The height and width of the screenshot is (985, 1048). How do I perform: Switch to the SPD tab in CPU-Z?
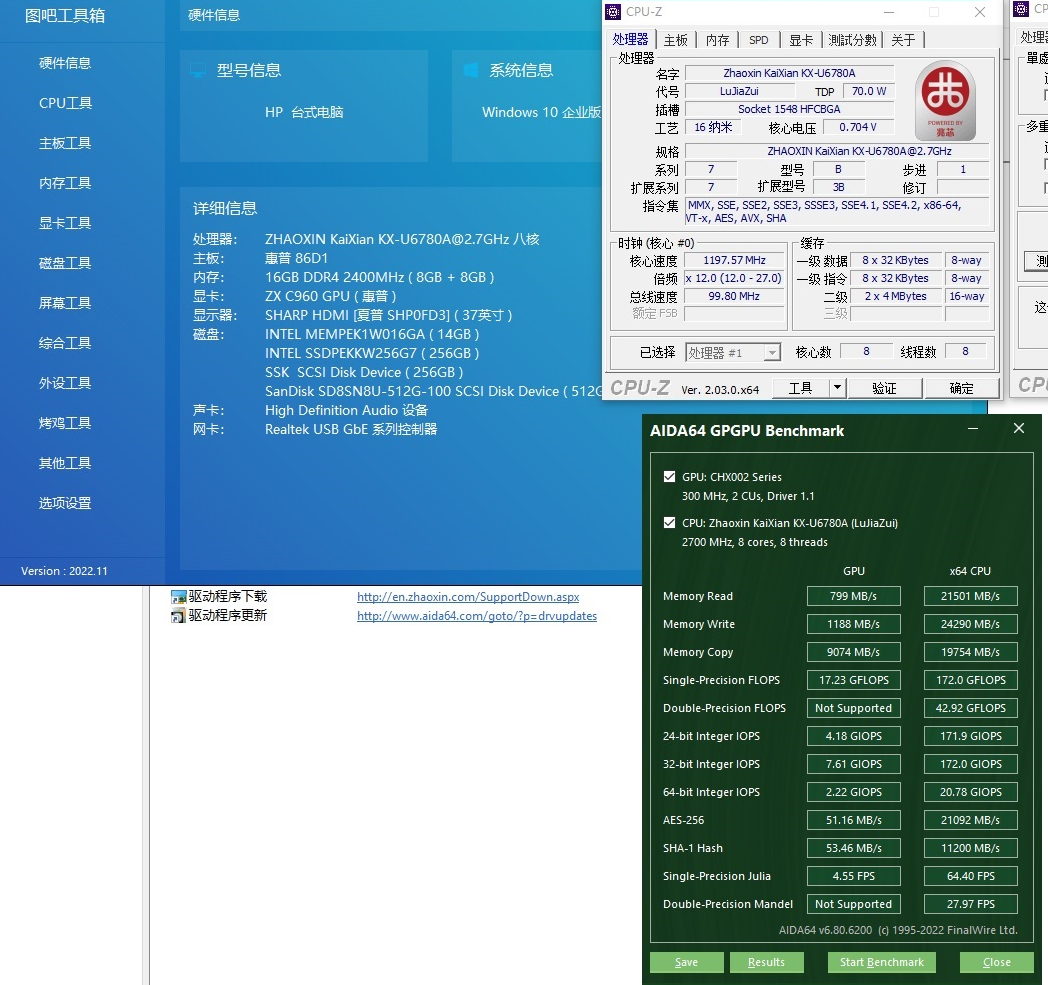(x=759, y=40)
